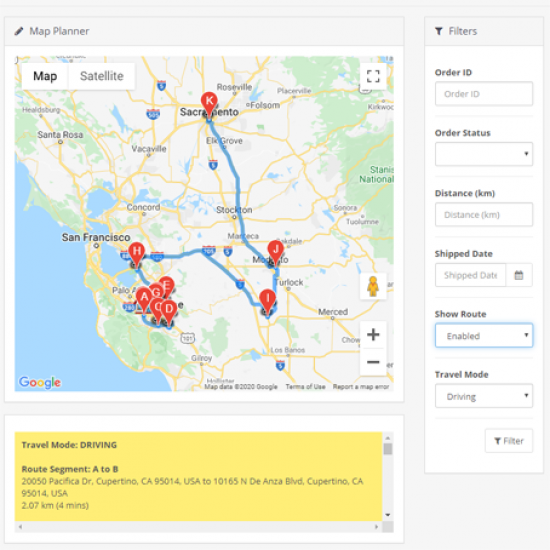Viewport: 550px width, 550px height.
Task: Click the Google logo on map
Action: (40, 382)
